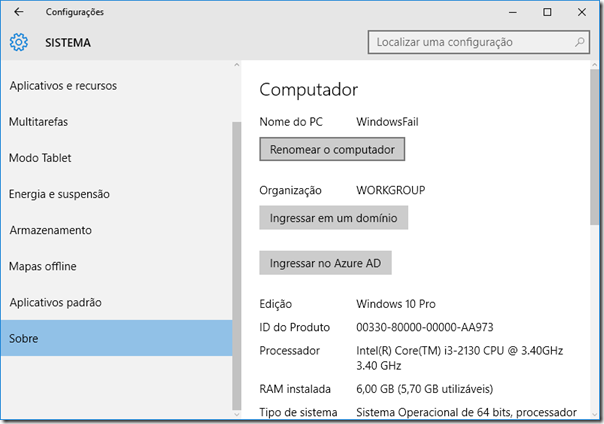
Task: Click the 'Nome do PC' label
Action: tap(291, 122)
